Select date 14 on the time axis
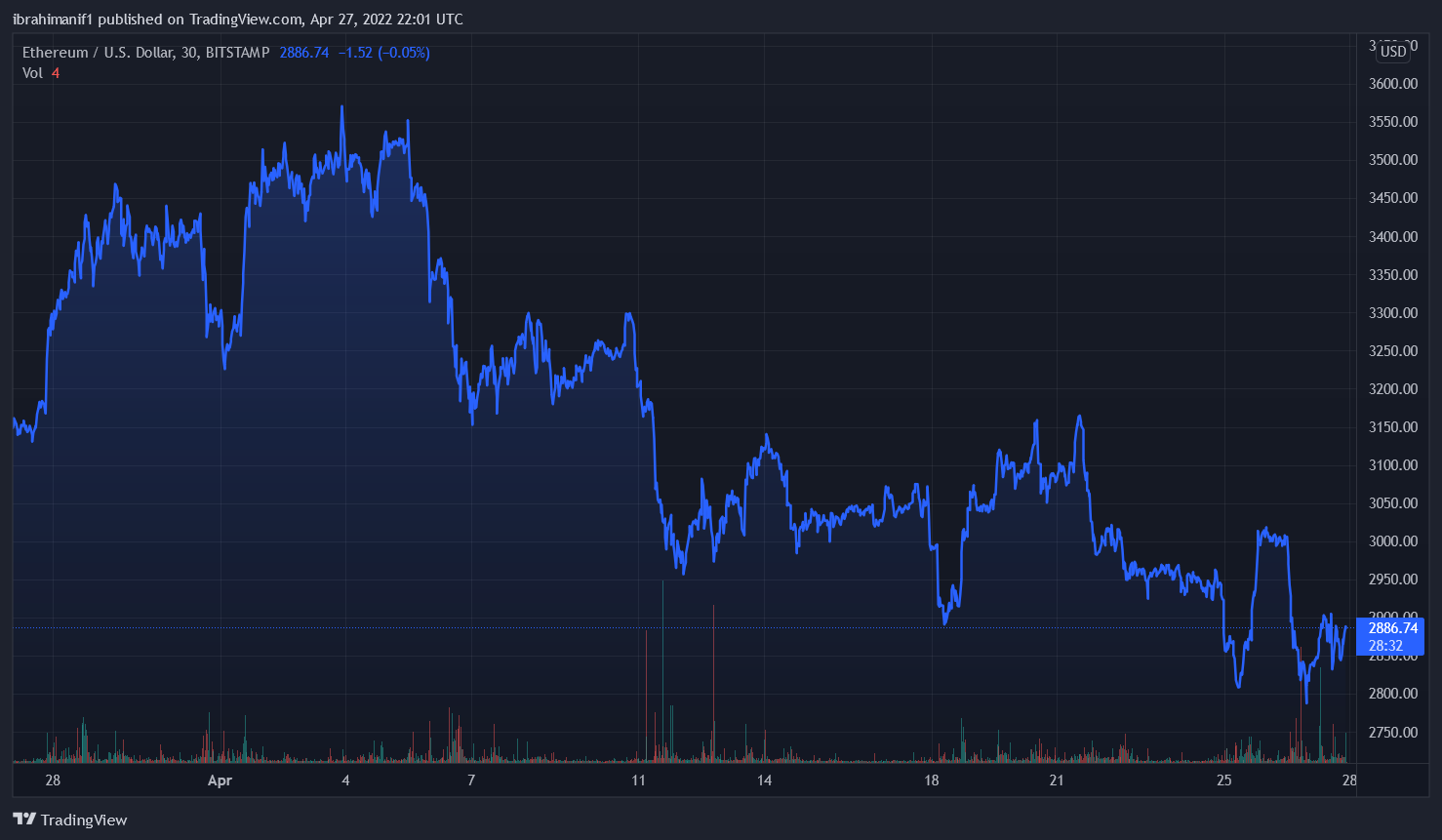Image resolution: width=1442 pixels, height=840 pixels. [764, 780]
